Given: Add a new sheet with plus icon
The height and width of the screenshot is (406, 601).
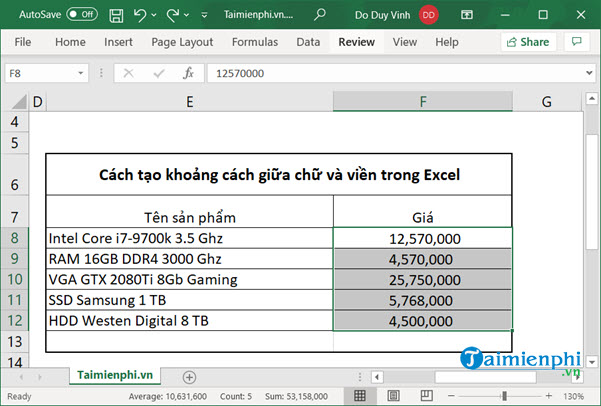Looking at the screenshot, I should point(189,377).
